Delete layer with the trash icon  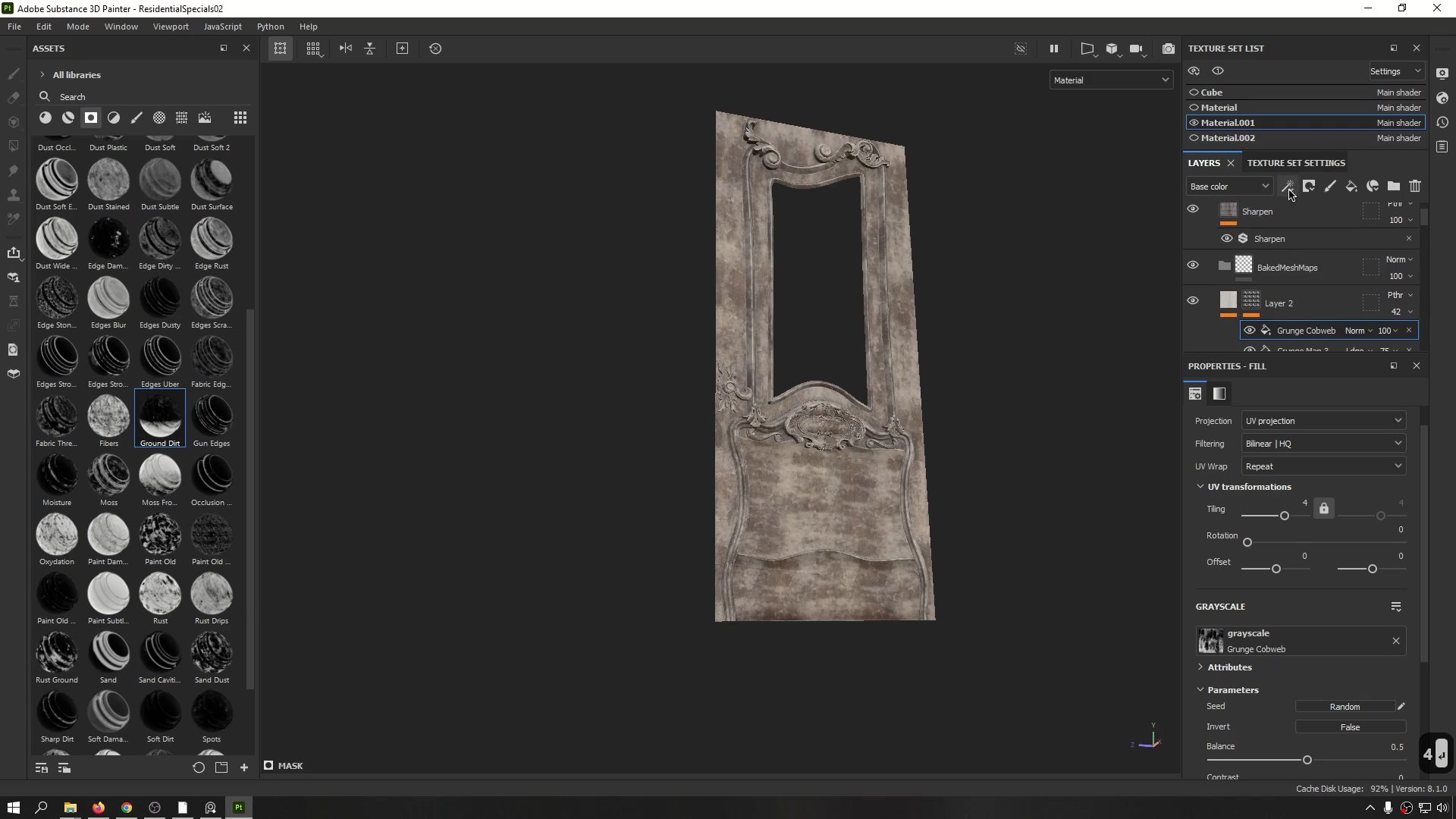coord(1415,186)
